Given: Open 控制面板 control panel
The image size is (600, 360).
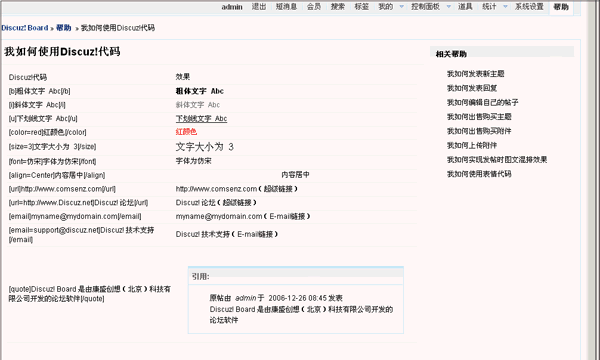Looking at the screenshot, I should pyautogui.click(x=425, y=7).
